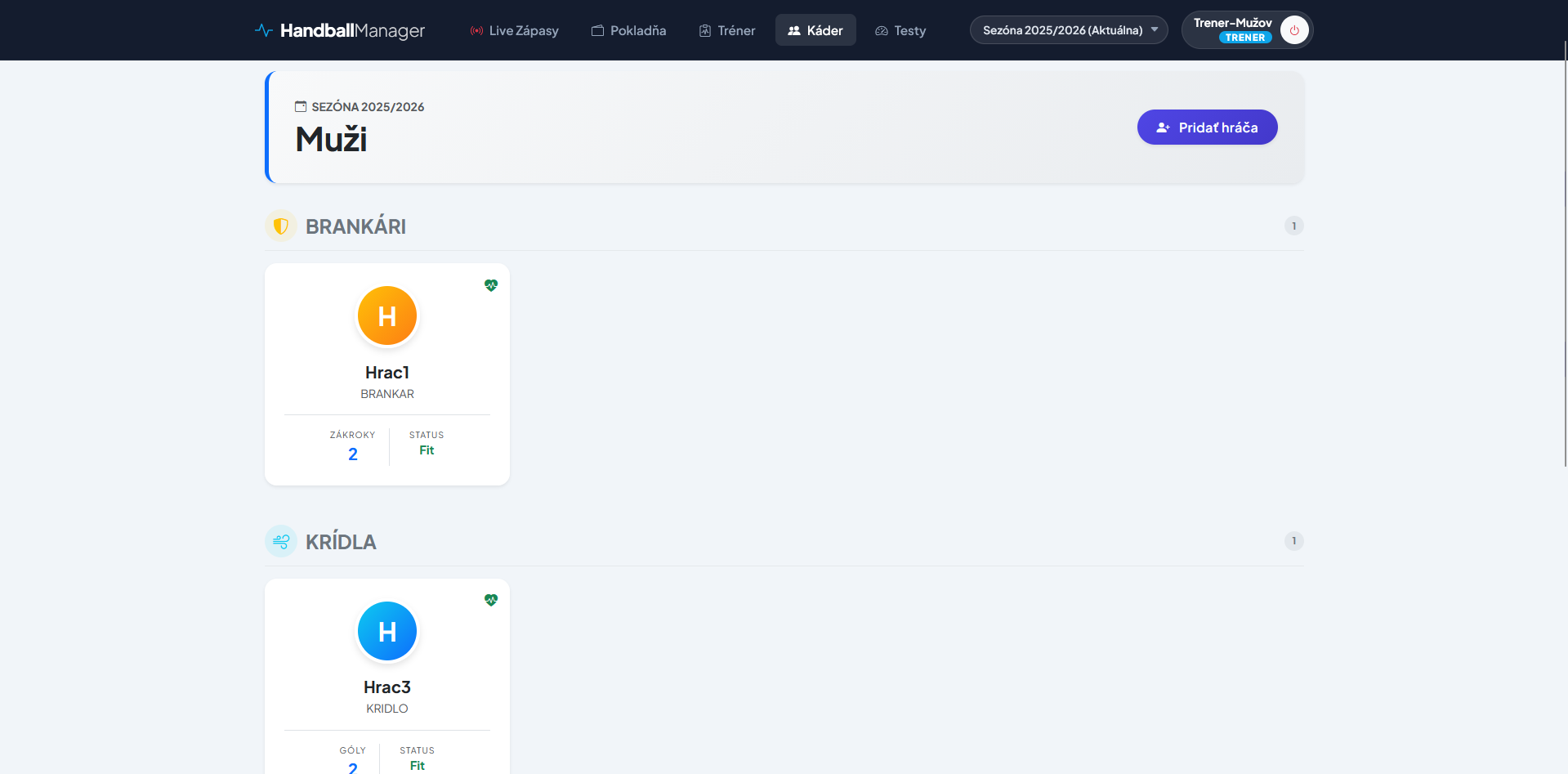The height and width of the screenshot is (774, 1568).
Task: Click the green heart icon on Hrac3 card
Action: click(490, 600)
